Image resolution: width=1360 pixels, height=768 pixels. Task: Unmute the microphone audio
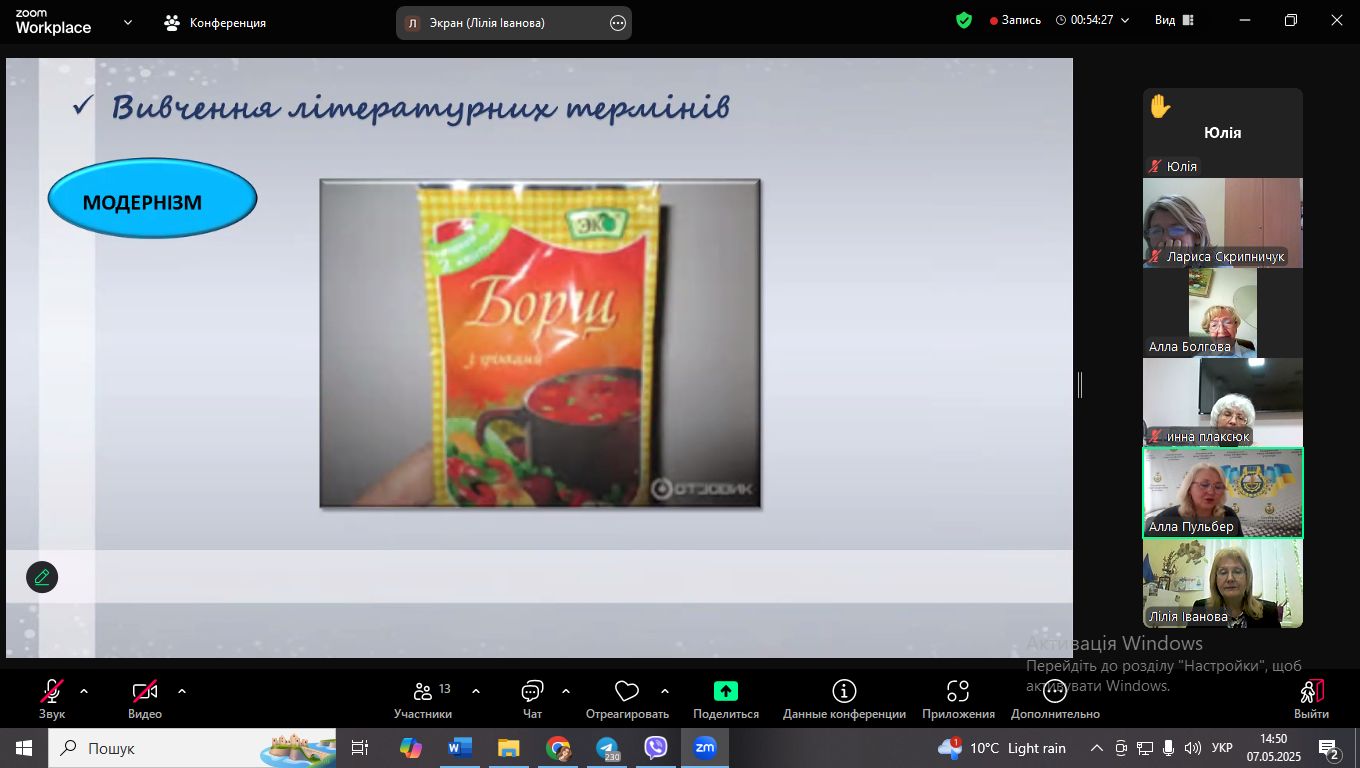point(52,699)
